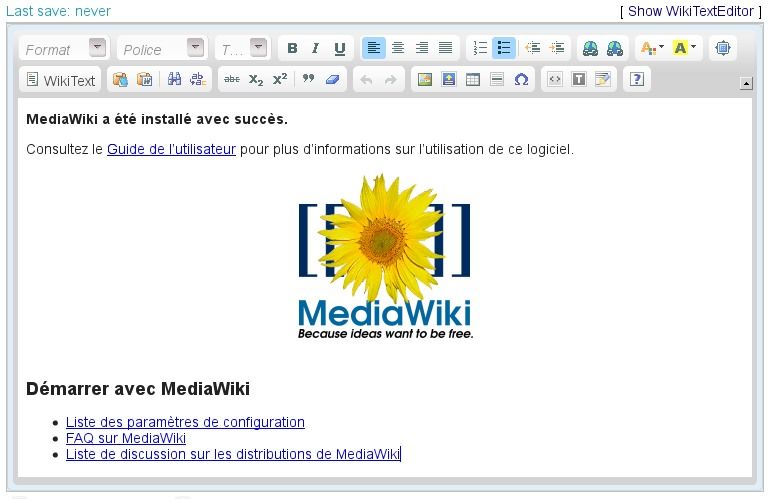
Task: Insert a horizontal line
Action: click(497, 80)
